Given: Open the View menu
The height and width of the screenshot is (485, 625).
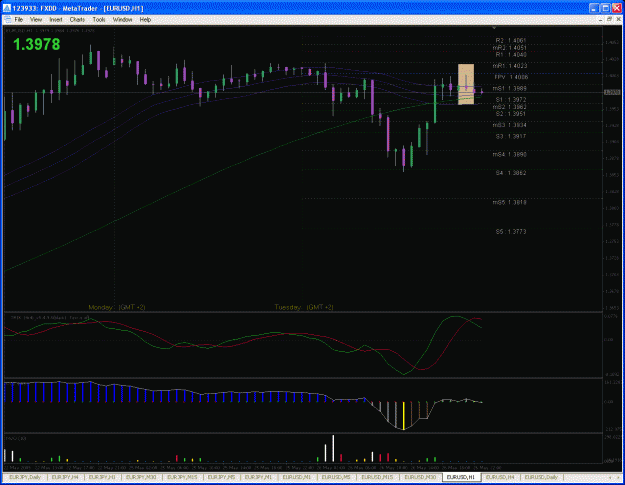Looking at the screenshot, I should pyautogui.click(x=36, y=20).
